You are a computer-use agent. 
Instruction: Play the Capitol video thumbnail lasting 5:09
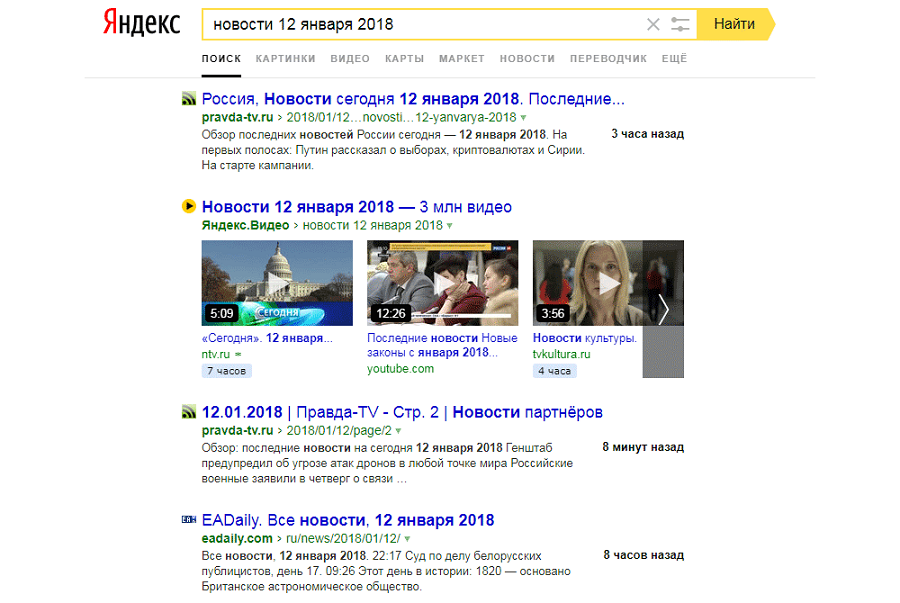[x=277, y=283]
